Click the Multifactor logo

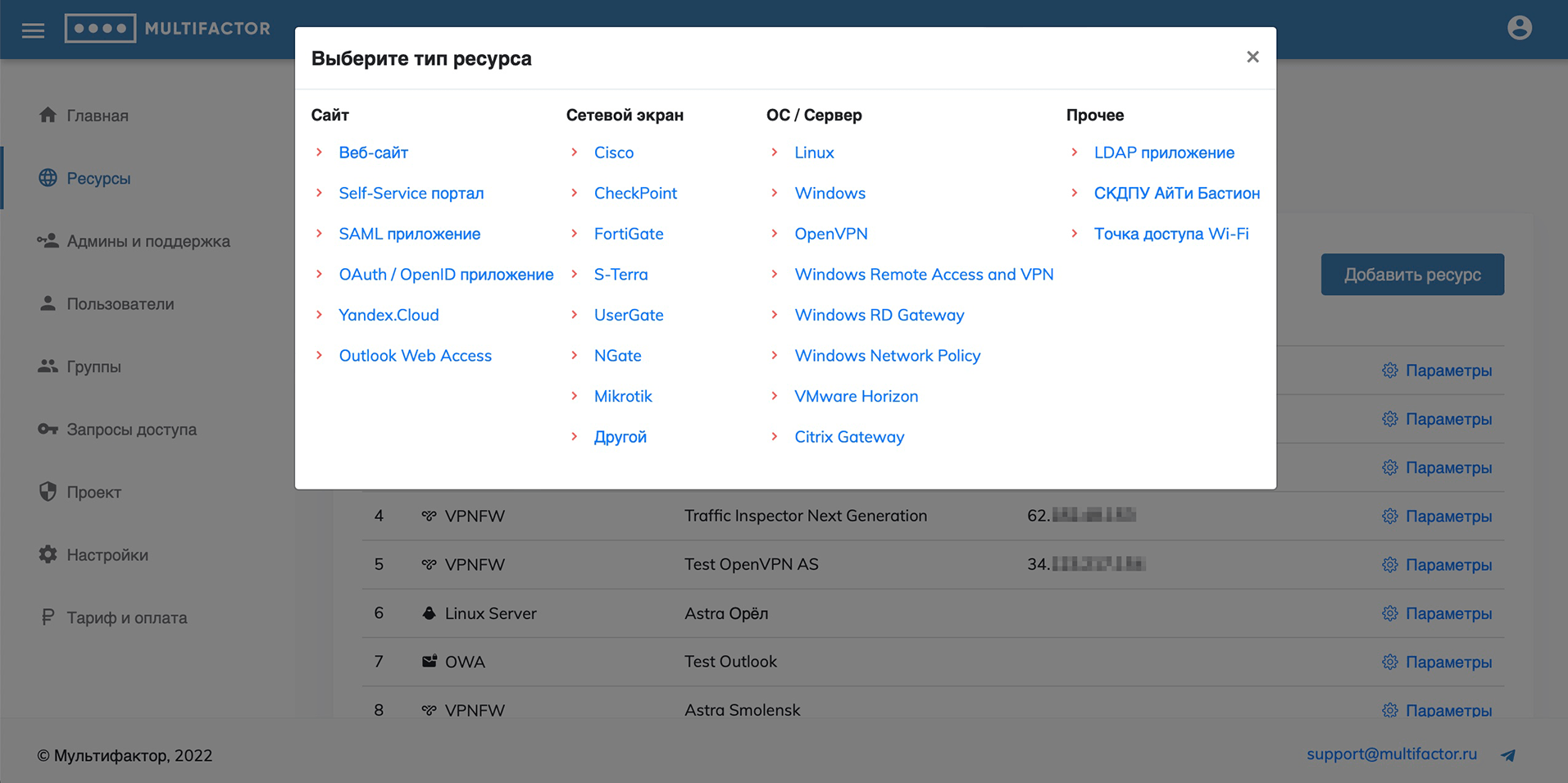167,29
